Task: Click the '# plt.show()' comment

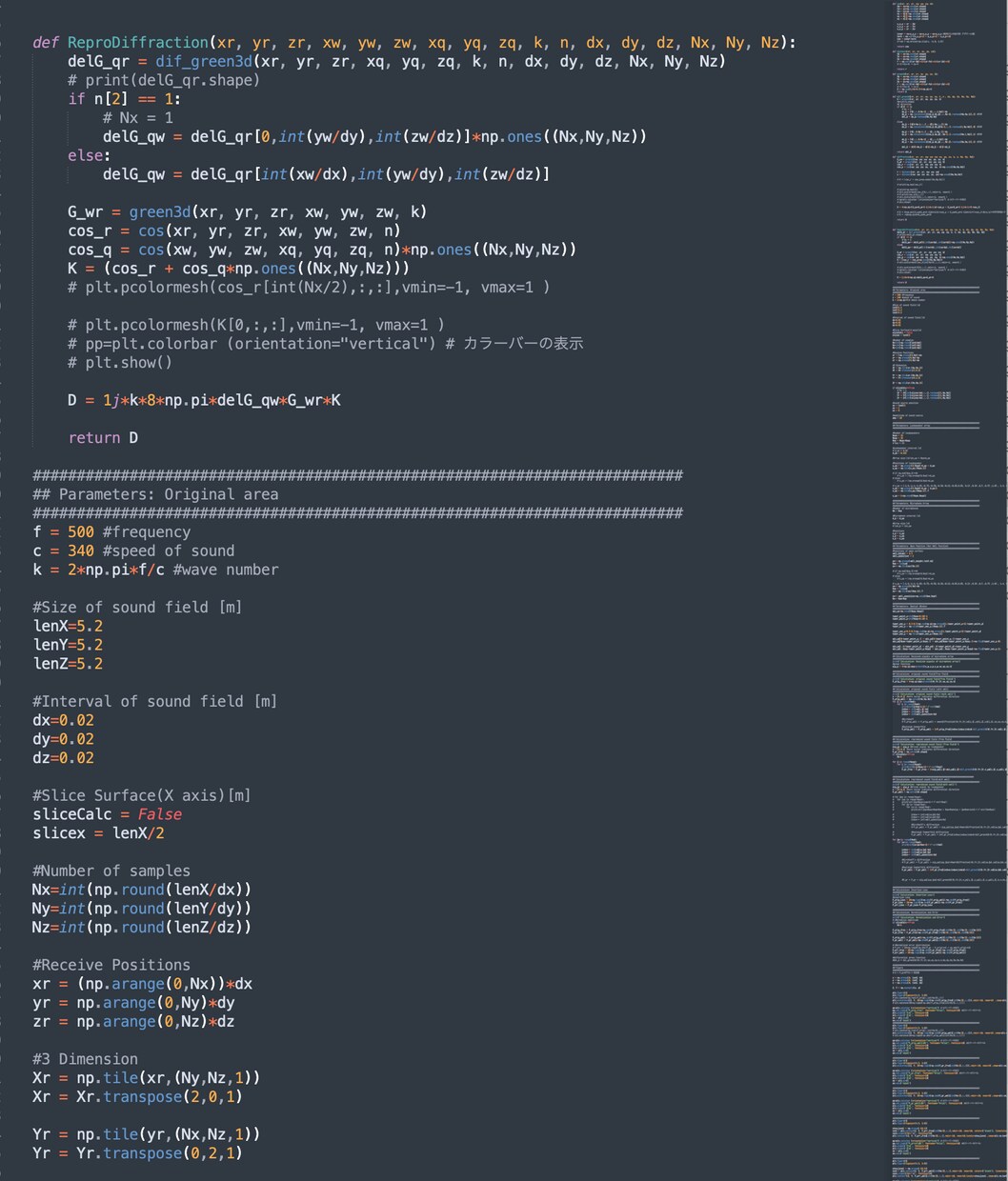Action: 120,363
